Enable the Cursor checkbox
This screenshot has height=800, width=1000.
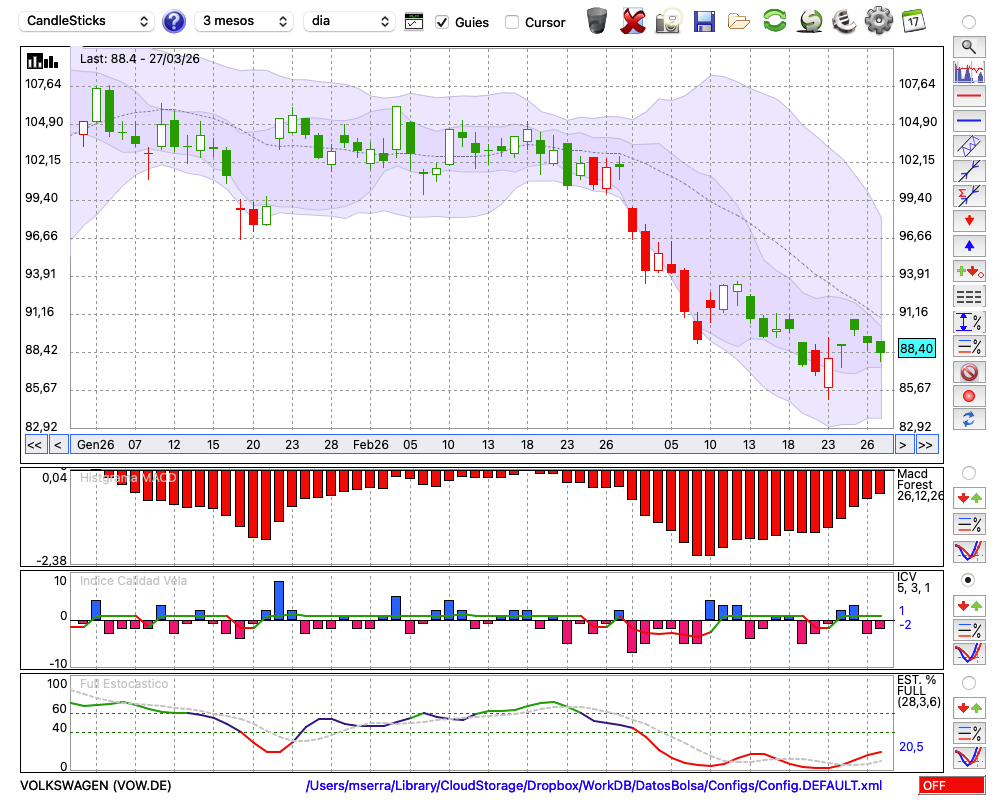(x=512, y=22)
